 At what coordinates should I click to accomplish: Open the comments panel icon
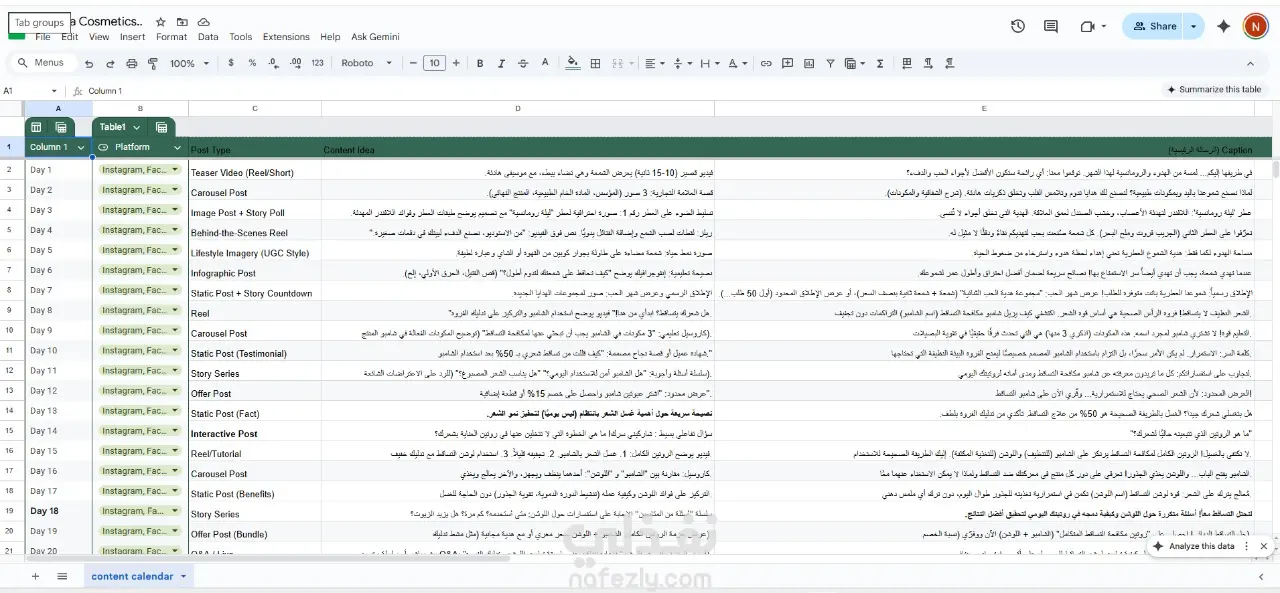(x=1051, y=26)
